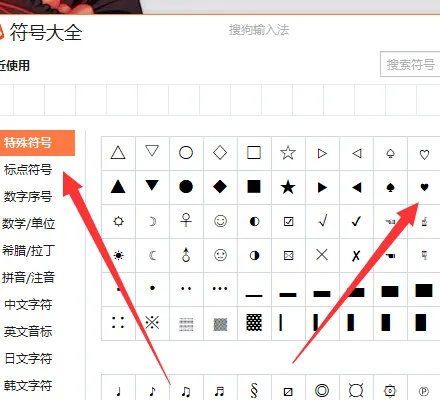Pick the sad face symbol

click(x=220, y=255)
